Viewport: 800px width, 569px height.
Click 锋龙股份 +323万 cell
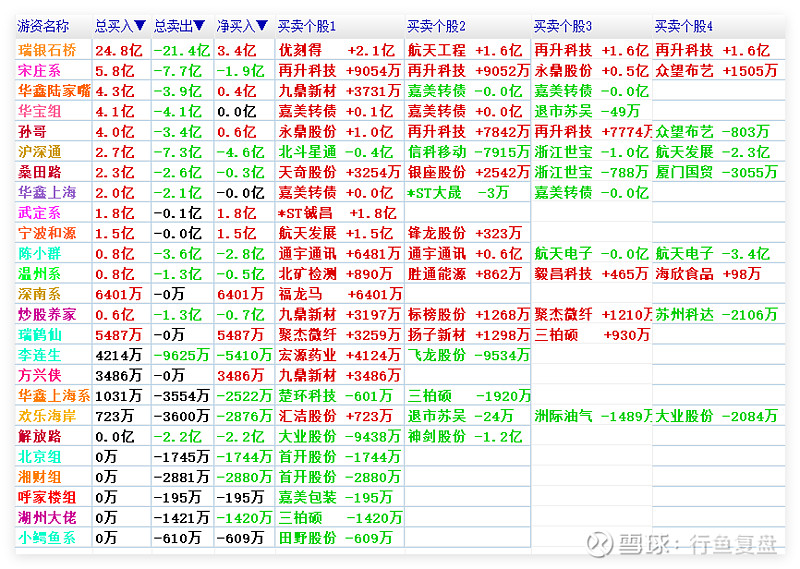465,233
